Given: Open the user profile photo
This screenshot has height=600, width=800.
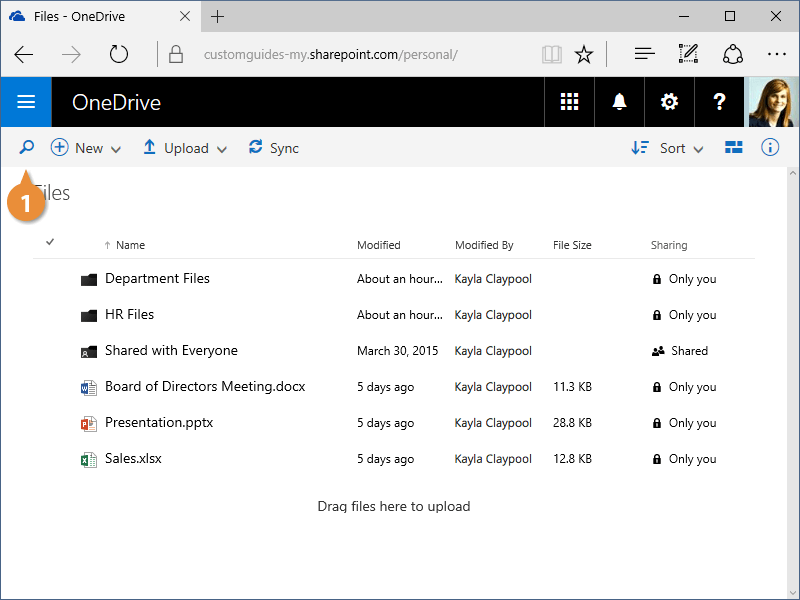Looking at the screenshot, I should click(x=774, y=102).
